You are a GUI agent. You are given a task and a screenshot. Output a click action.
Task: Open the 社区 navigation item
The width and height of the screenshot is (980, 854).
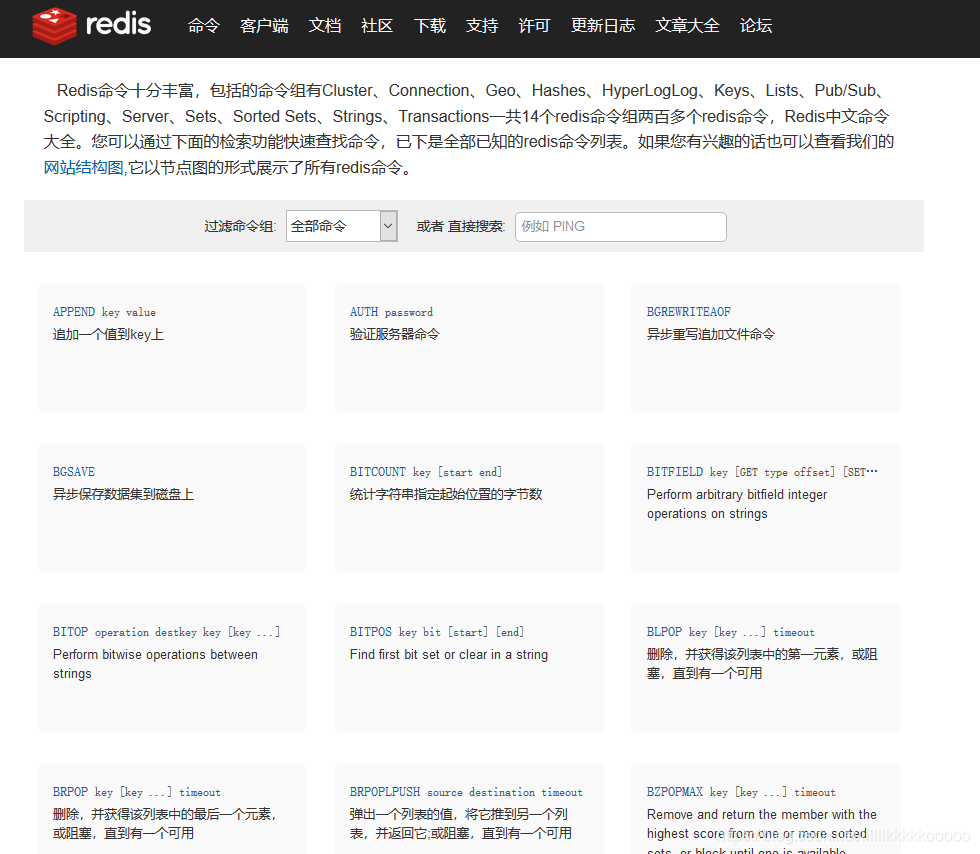[378, 26]
